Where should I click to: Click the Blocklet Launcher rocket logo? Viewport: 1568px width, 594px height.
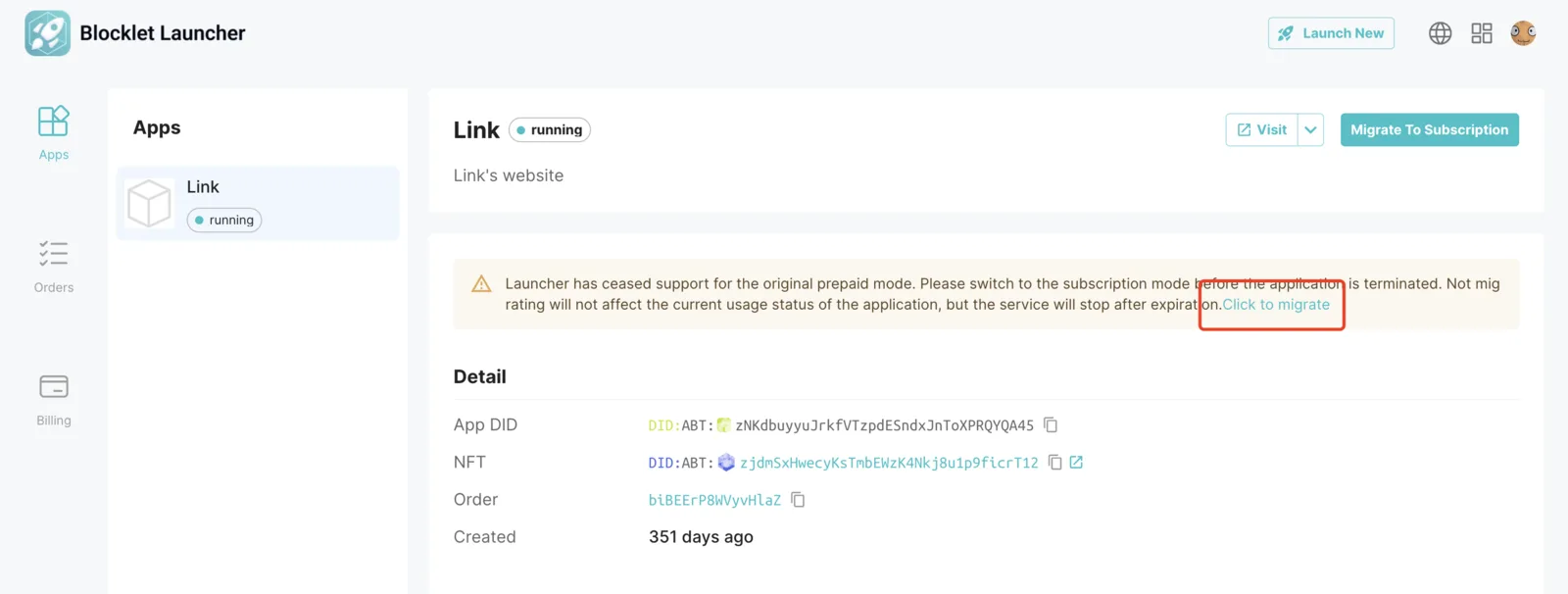pyautogui.click(x=47, y=33)
